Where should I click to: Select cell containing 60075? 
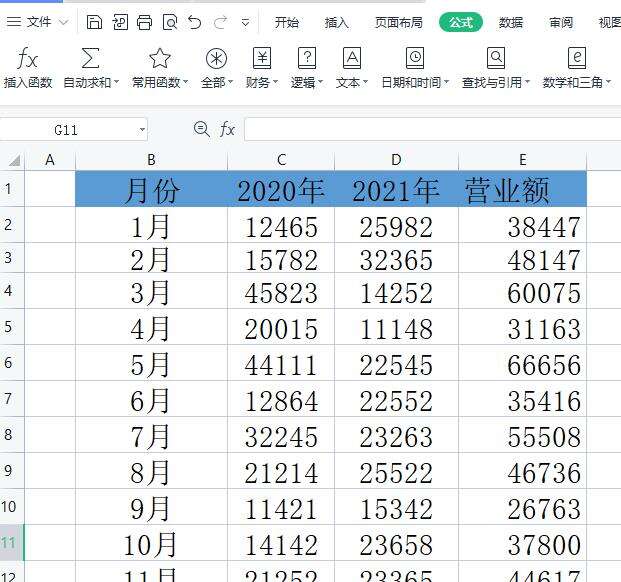[522, 291]
